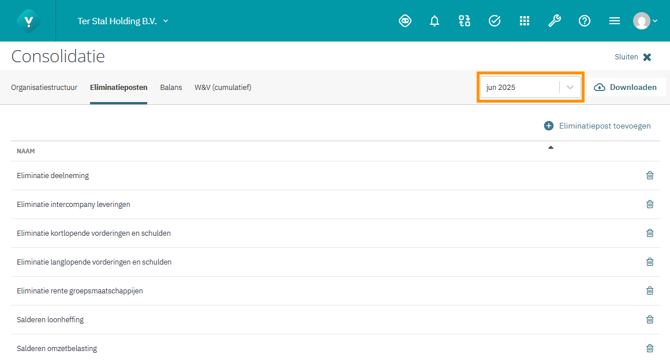Click the Downloaden button
Viewport: 670px width, 362px height.
(x=625, y=87)
